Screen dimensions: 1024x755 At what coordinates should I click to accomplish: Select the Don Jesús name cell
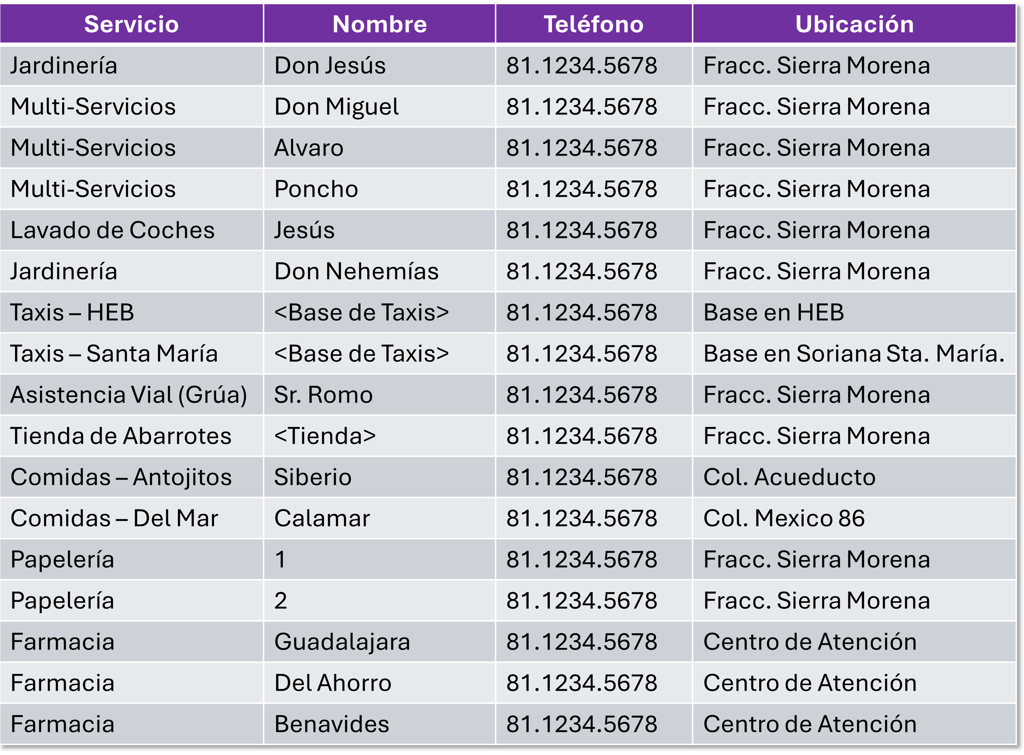[379, 65]
